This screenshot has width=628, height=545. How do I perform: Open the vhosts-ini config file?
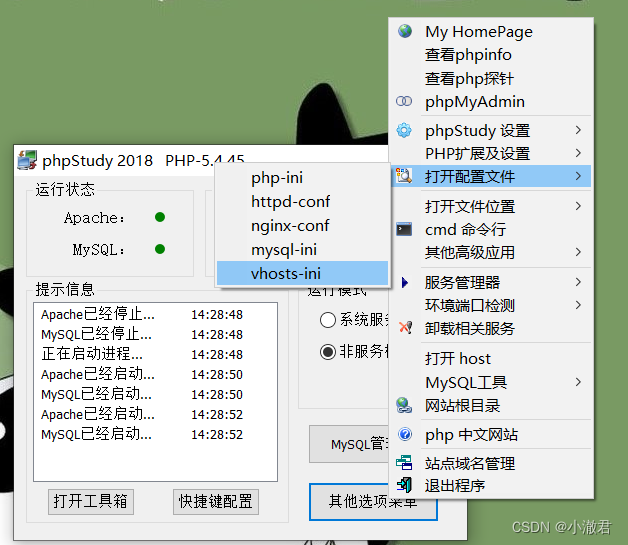302,273
